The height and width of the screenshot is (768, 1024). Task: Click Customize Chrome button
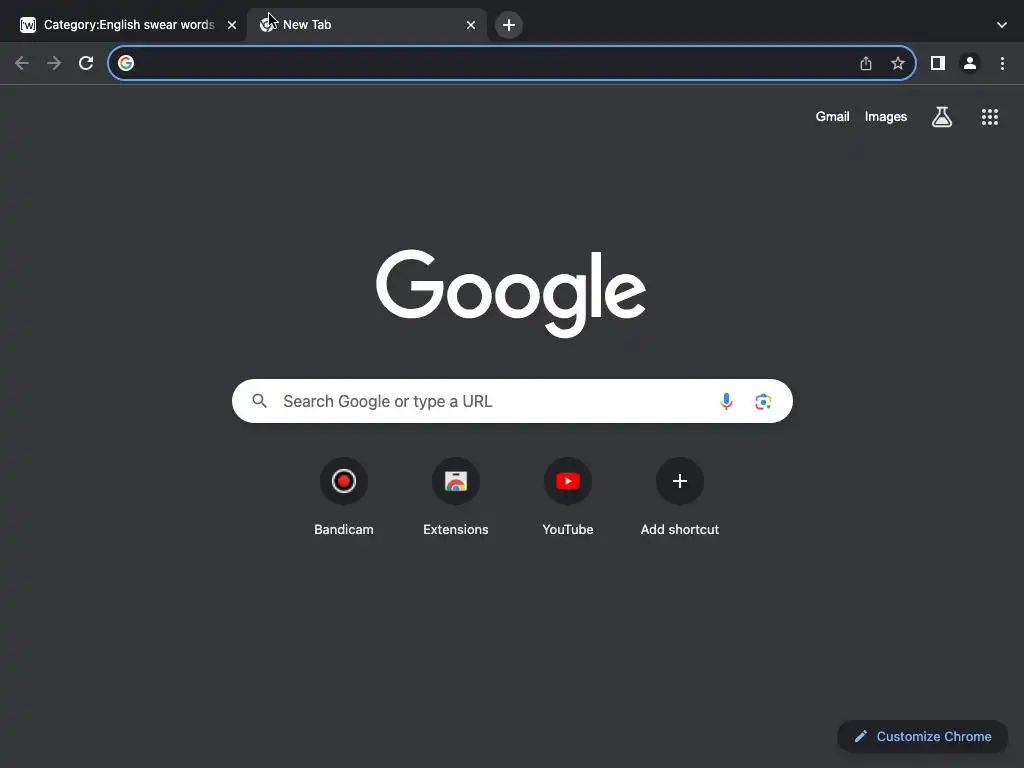[923, 737]
